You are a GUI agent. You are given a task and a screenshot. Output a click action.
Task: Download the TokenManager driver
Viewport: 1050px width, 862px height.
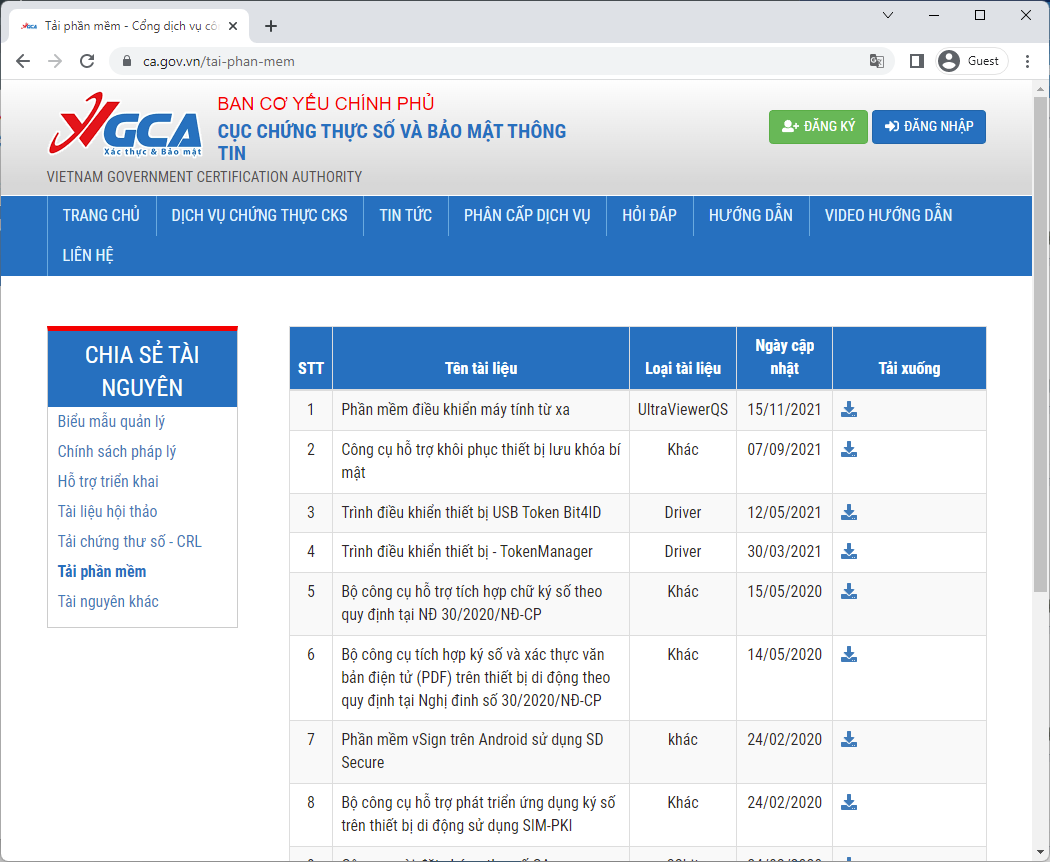[x=849, y=550]
